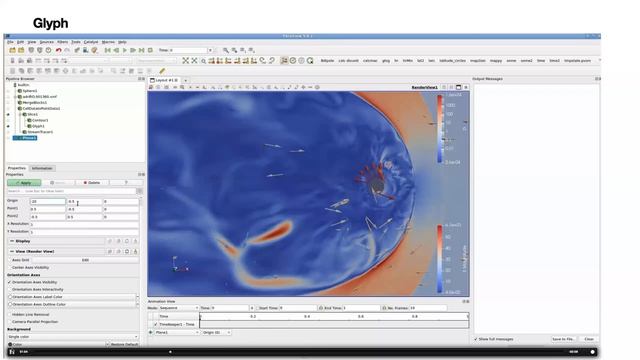Click the Delete button
The width and height of the screenshot is (640, 360).
point(92,182)
